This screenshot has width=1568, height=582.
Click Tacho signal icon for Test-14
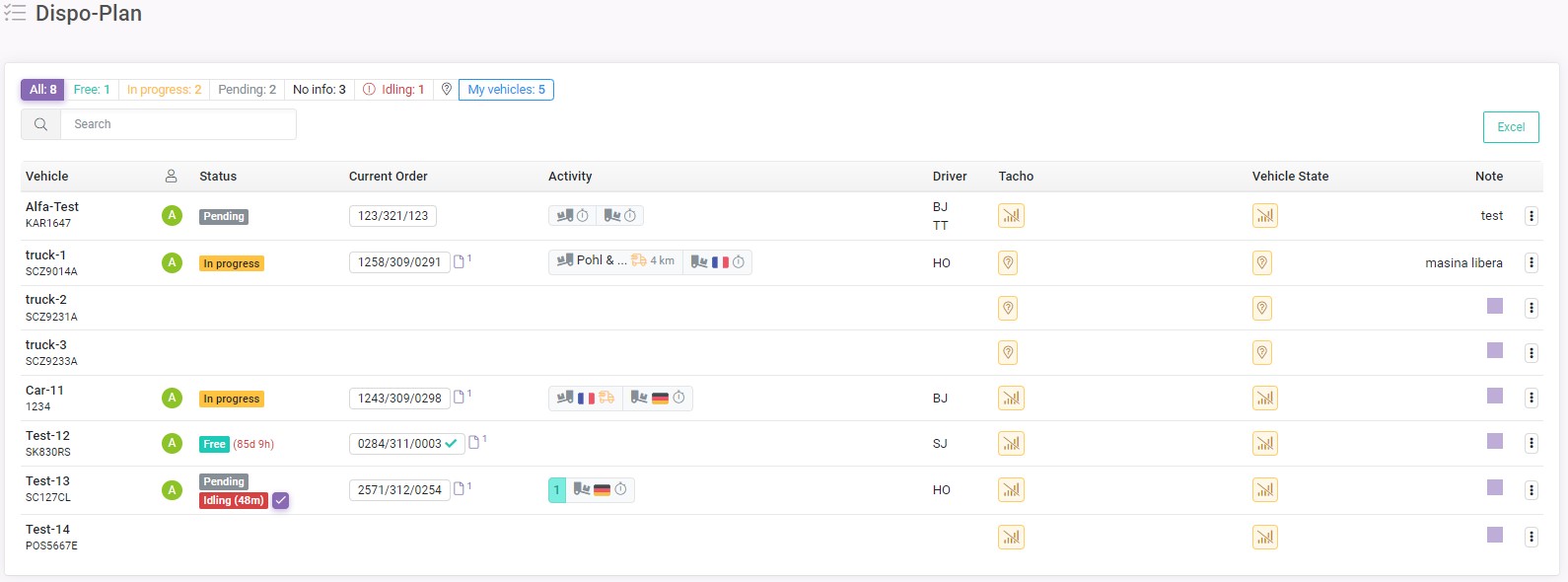coord(1011,537)
